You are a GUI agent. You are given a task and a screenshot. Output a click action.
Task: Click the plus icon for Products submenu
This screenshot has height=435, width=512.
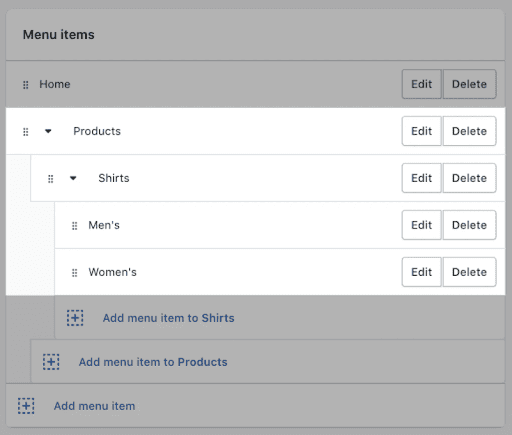51,362
